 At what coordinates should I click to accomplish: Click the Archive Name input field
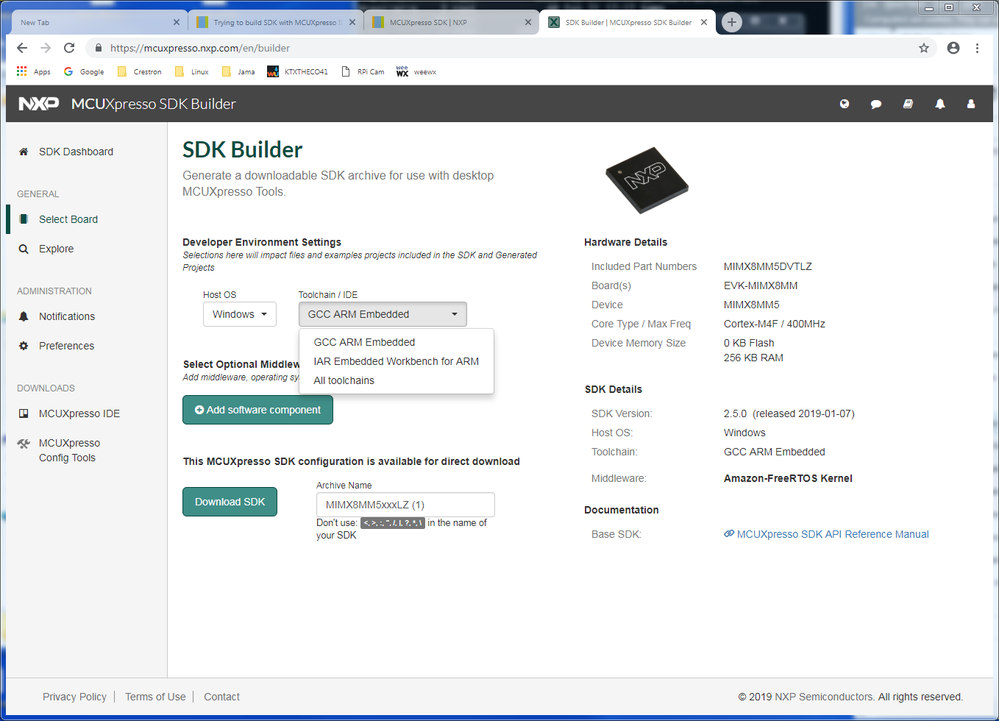point(405,504)
